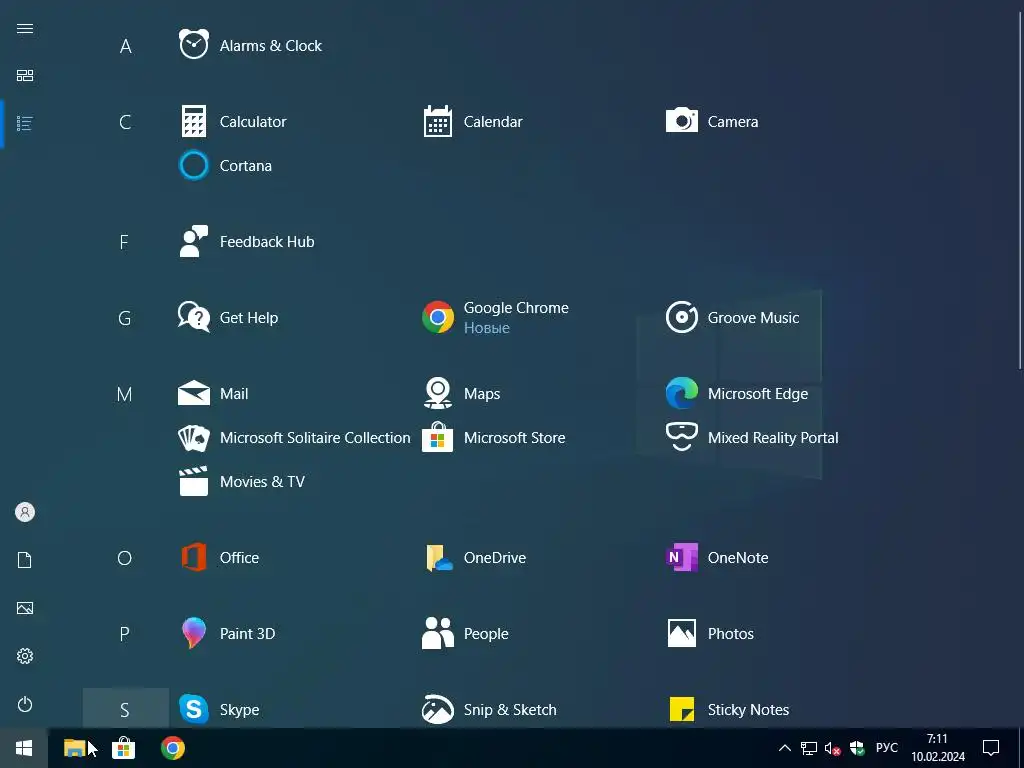Open the Calendar app icon

pyautogui.click(x=438, y=121)
